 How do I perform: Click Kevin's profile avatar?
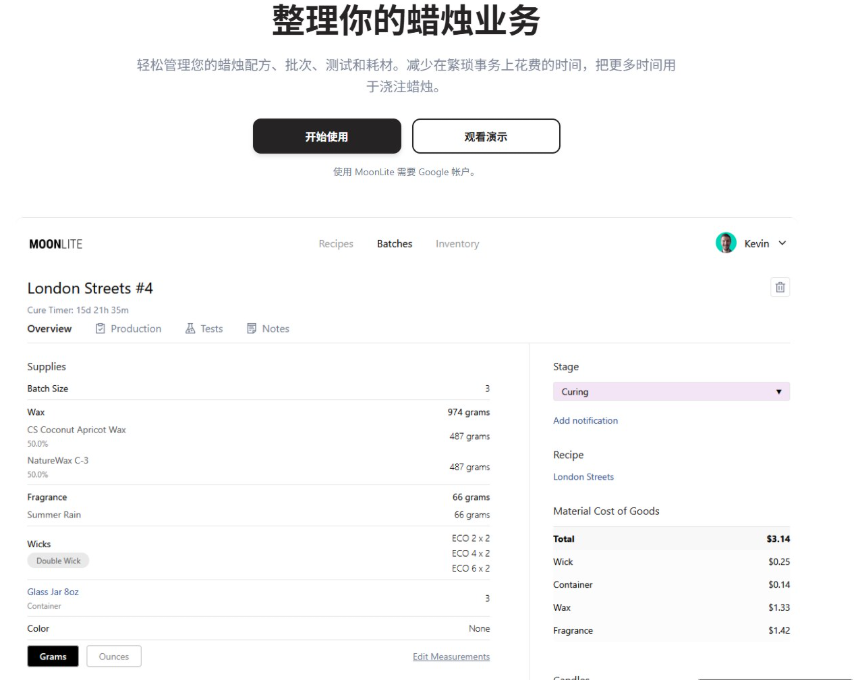726,243
